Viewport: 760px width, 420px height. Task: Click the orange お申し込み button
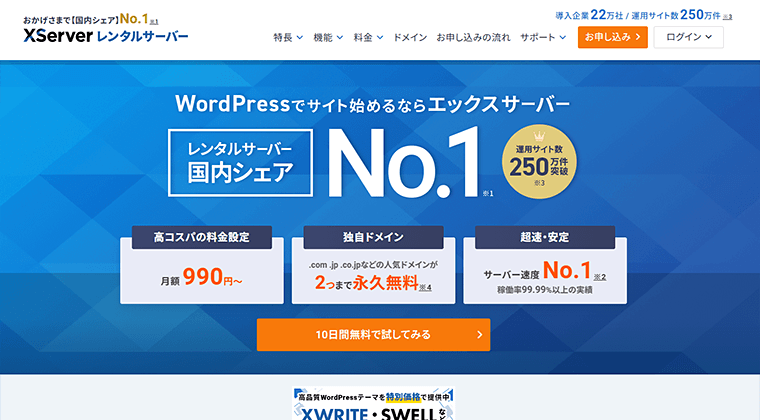tap(613, 37)
